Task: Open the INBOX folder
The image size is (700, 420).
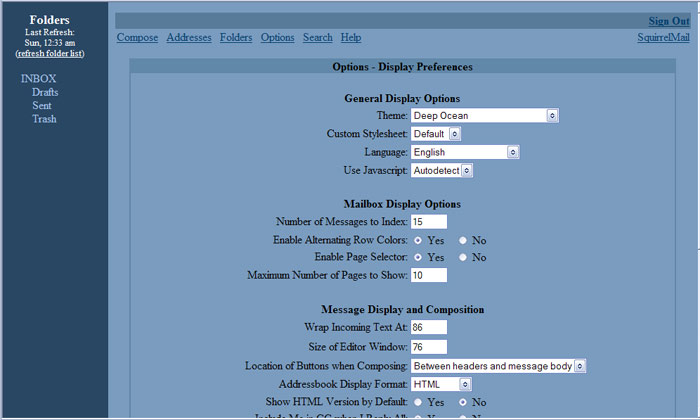Action: (x=38, y=79)
